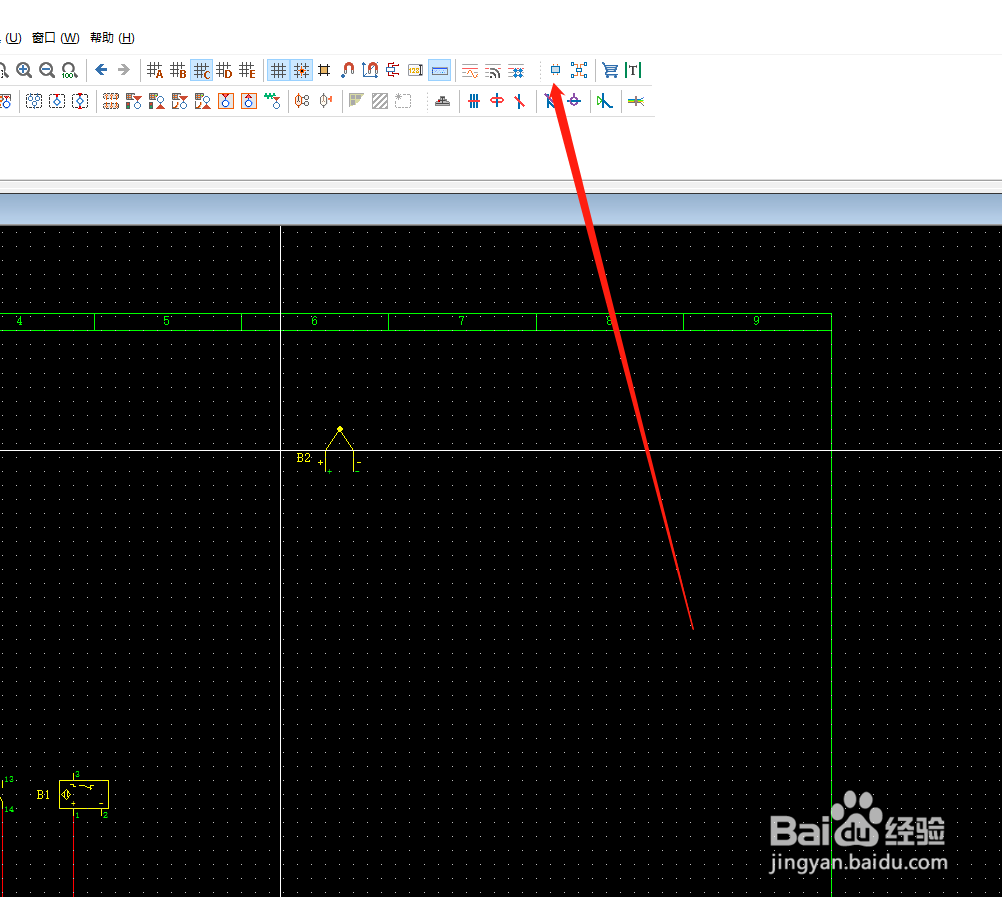Select grid size D
Image resolution: width=1002 pixels, height=897 pixels.
pyautogui.click(x=224, y=70)
